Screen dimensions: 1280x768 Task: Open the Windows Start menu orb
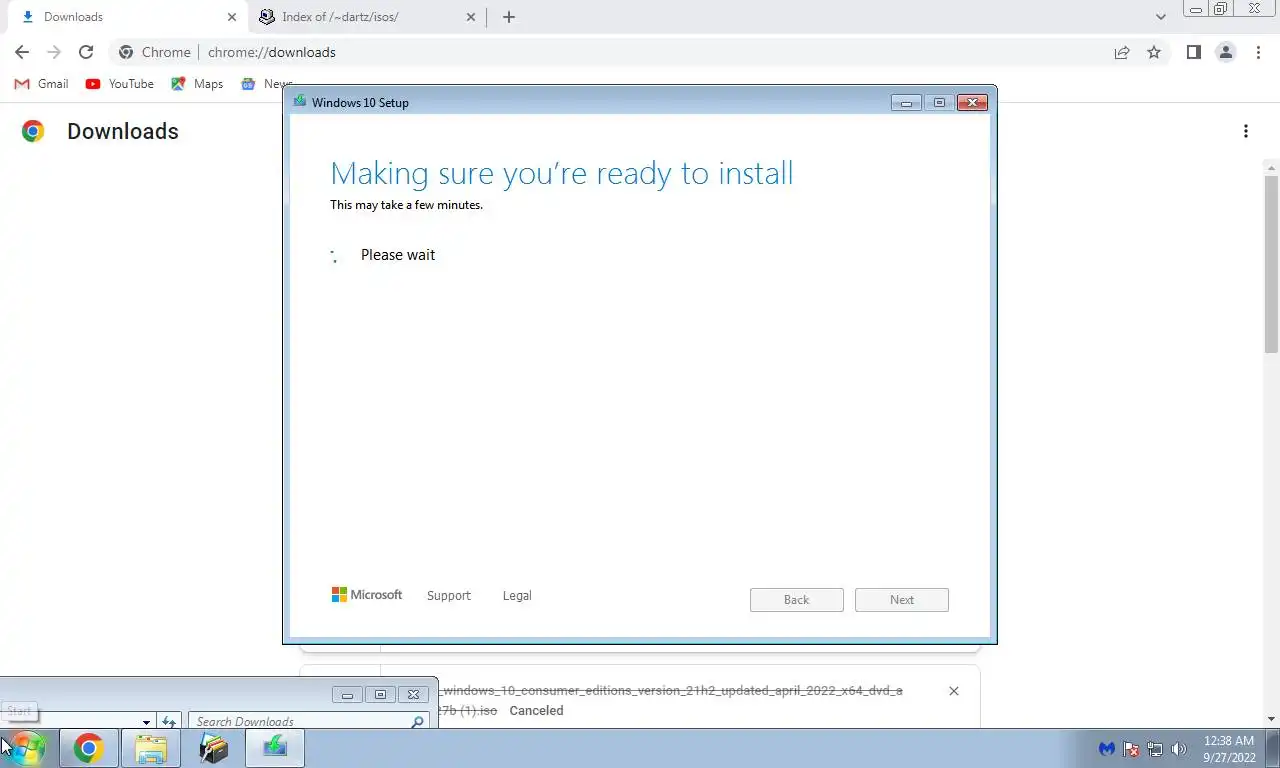coord(27,748)
